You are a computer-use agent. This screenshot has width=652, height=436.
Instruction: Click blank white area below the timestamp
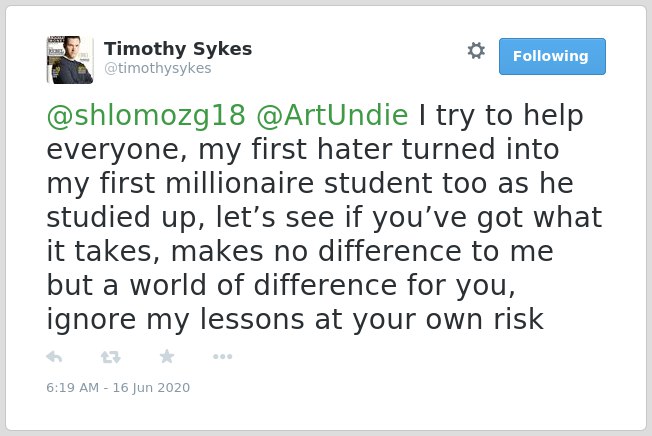[x=326, y=414]
